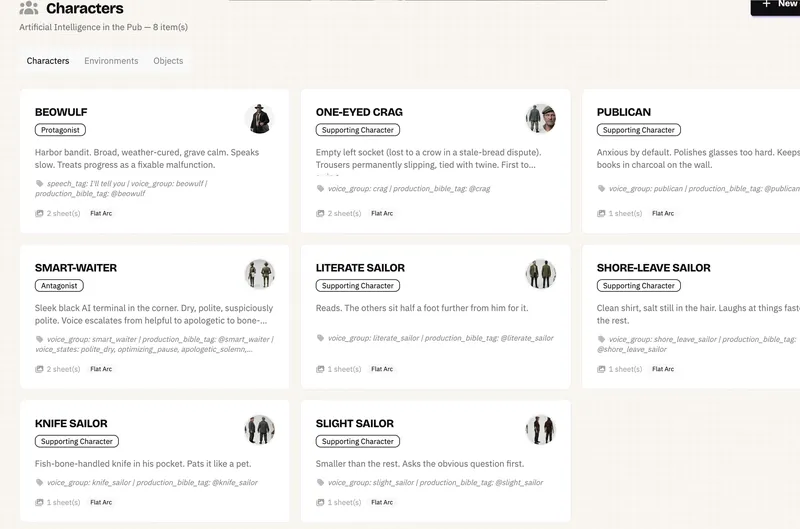
Task: Open Beowulf's avatar thumbnail
Action: coord(260,119)
